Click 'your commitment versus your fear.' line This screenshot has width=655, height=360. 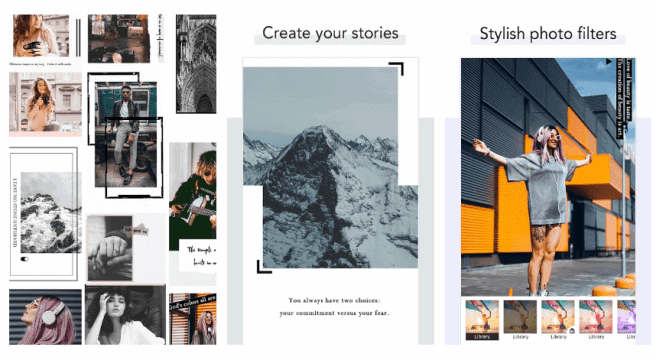(x=334, y=313)
